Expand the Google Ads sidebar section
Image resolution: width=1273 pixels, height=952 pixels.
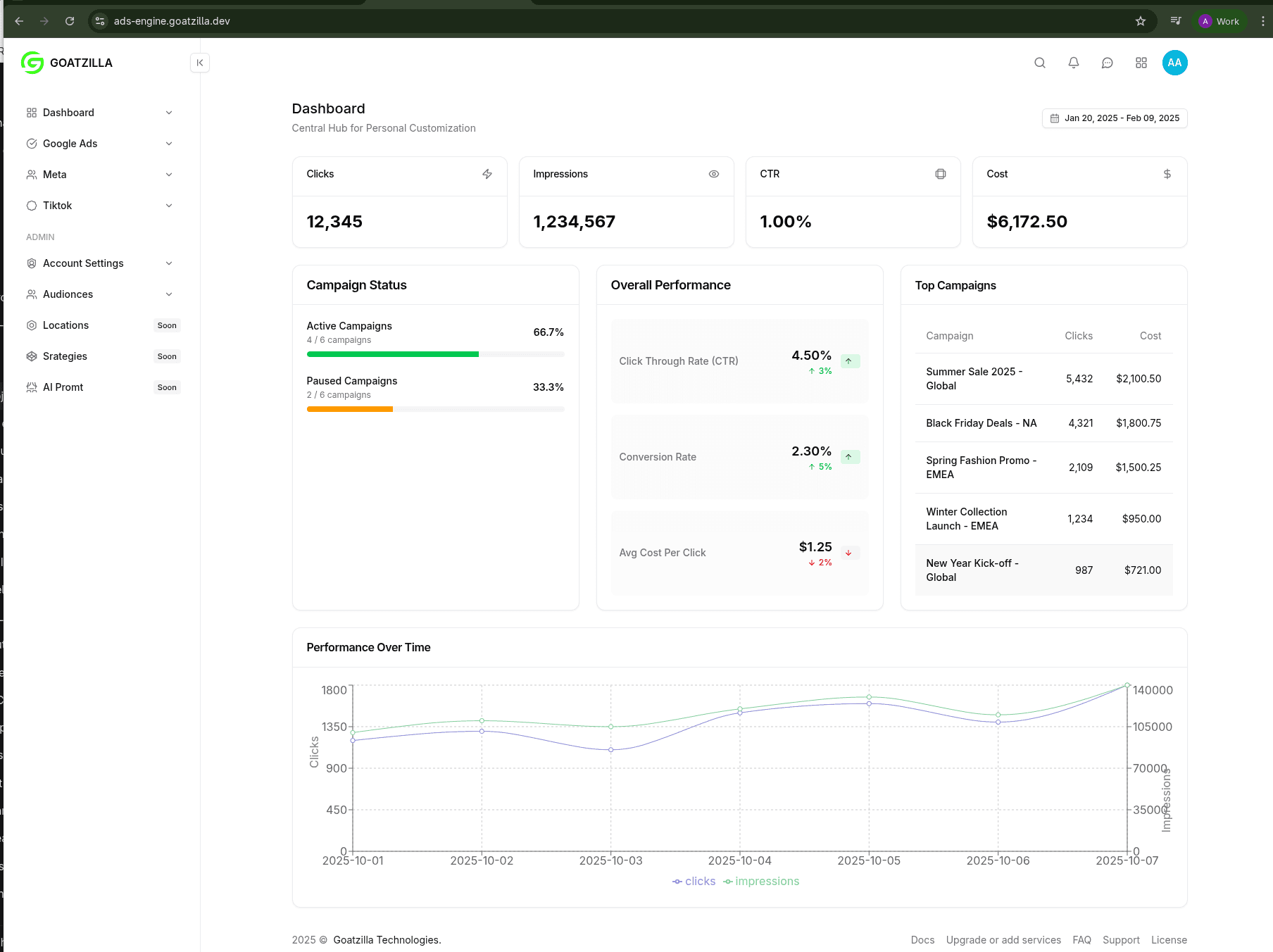pyautogui.click(x=70, y=144)
